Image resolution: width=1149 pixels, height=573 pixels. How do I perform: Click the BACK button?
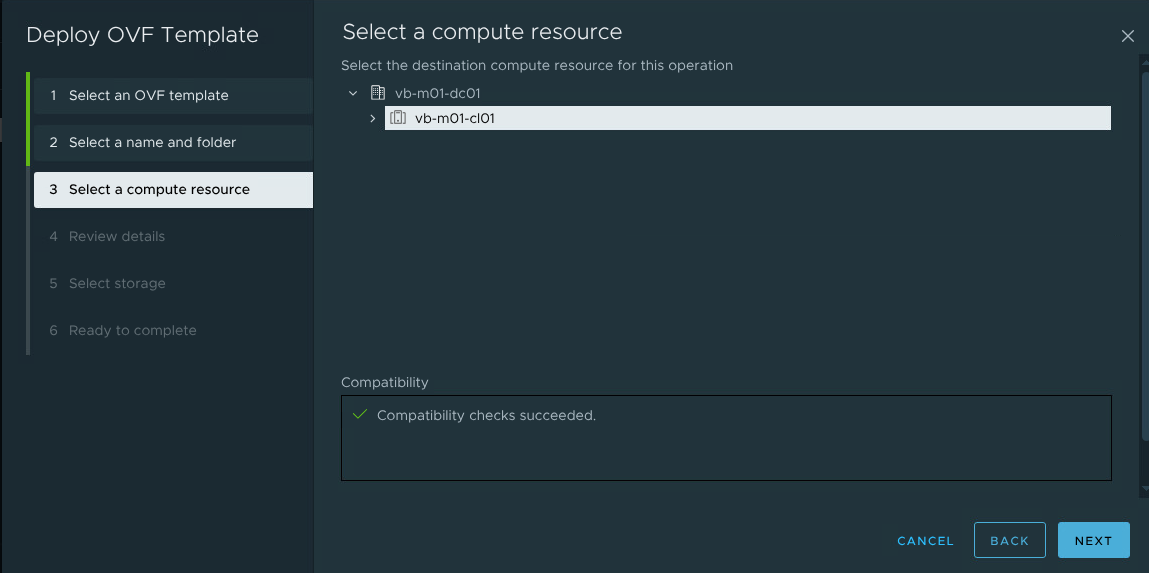pos(1009,541)
